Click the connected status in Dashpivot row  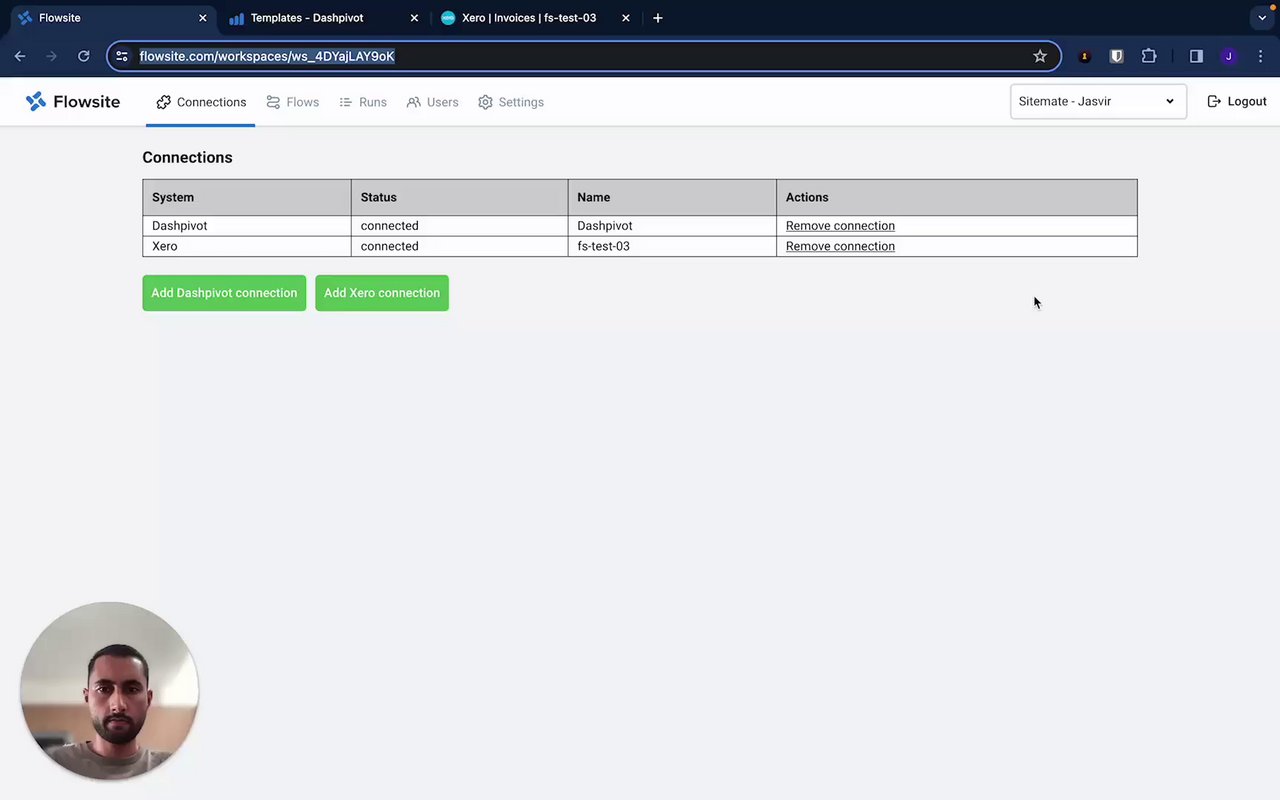(459, 226)
